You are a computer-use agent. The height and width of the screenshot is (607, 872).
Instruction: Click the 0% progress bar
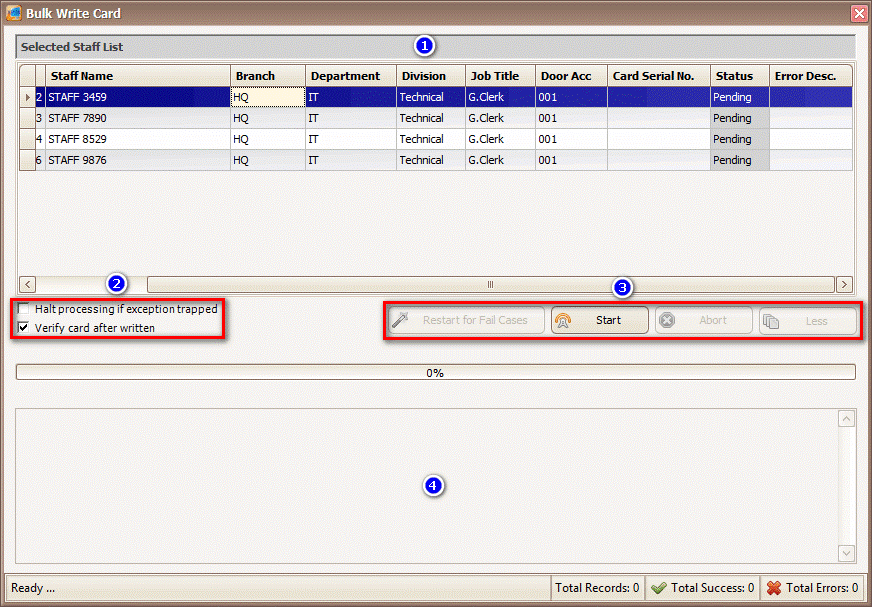(x=435, y=372)
